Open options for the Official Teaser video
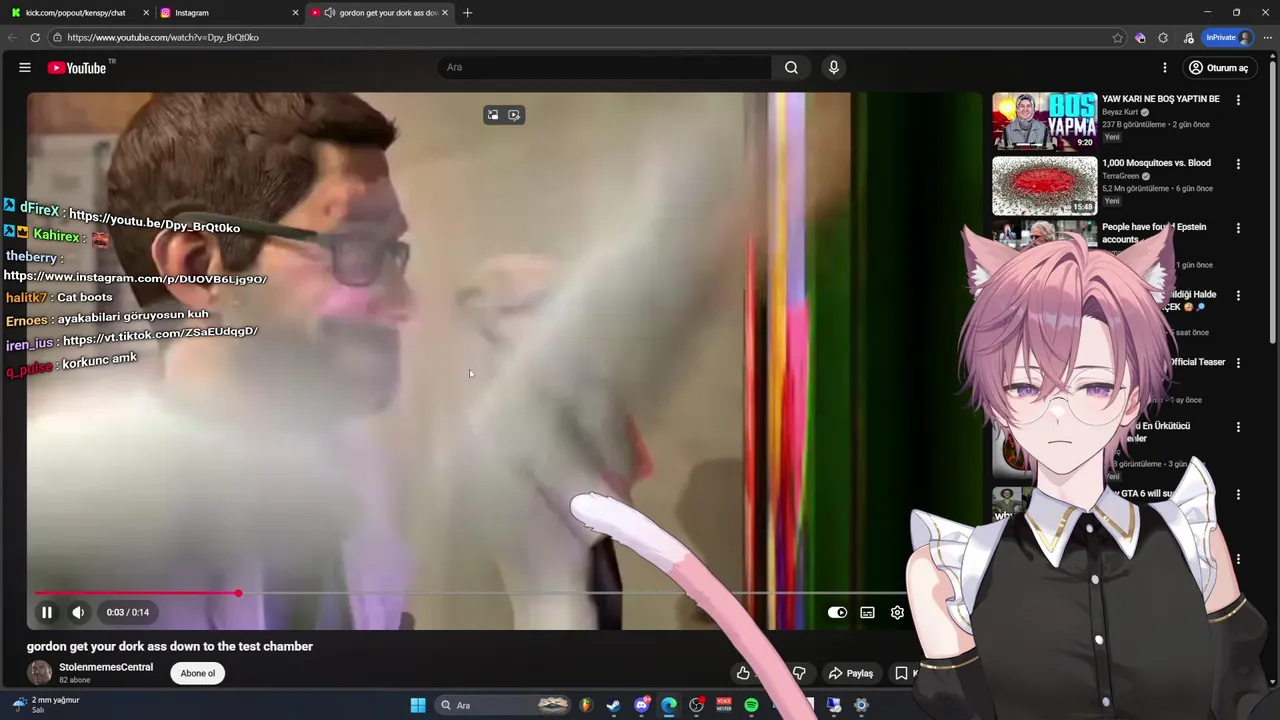Screen dimensions: 1280x720 click(x=1238, y=363)
